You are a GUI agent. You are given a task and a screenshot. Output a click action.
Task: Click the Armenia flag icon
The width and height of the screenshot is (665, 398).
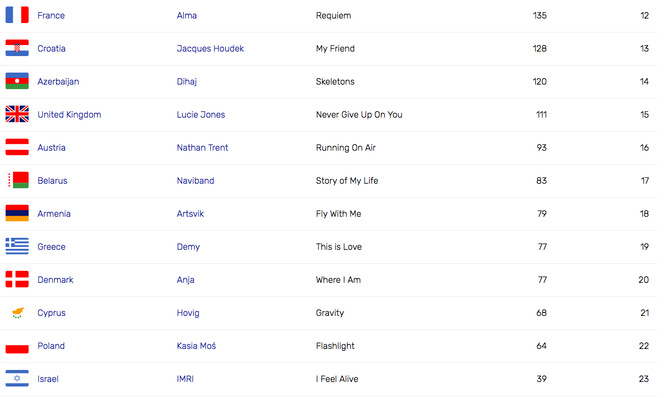(17, 213)
